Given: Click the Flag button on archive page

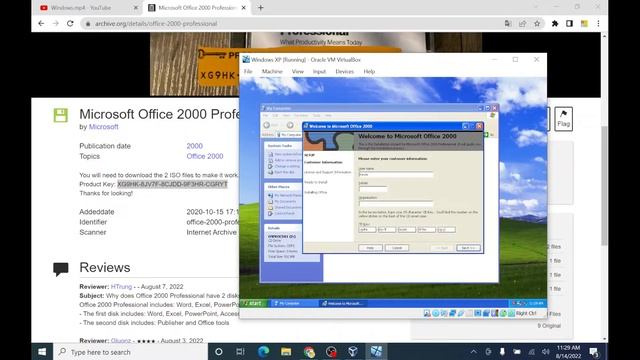Looking at the screenshot, I should (564, 118).
